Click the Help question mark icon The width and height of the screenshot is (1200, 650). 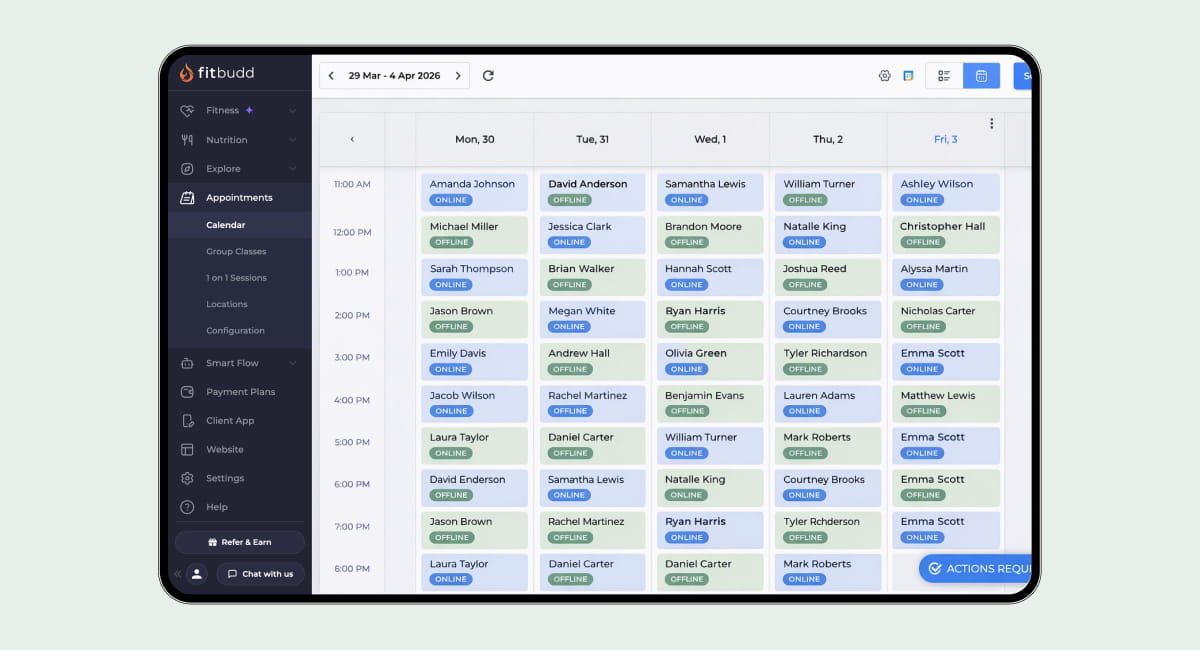187,507
